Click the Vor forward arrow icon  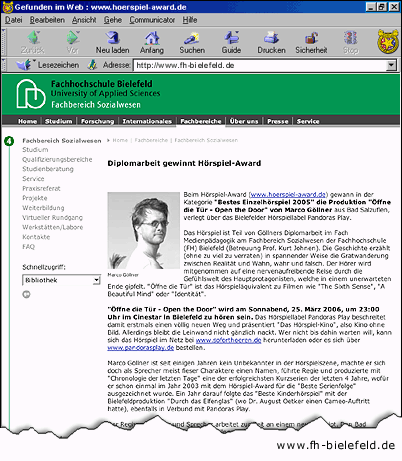[73, 37]
